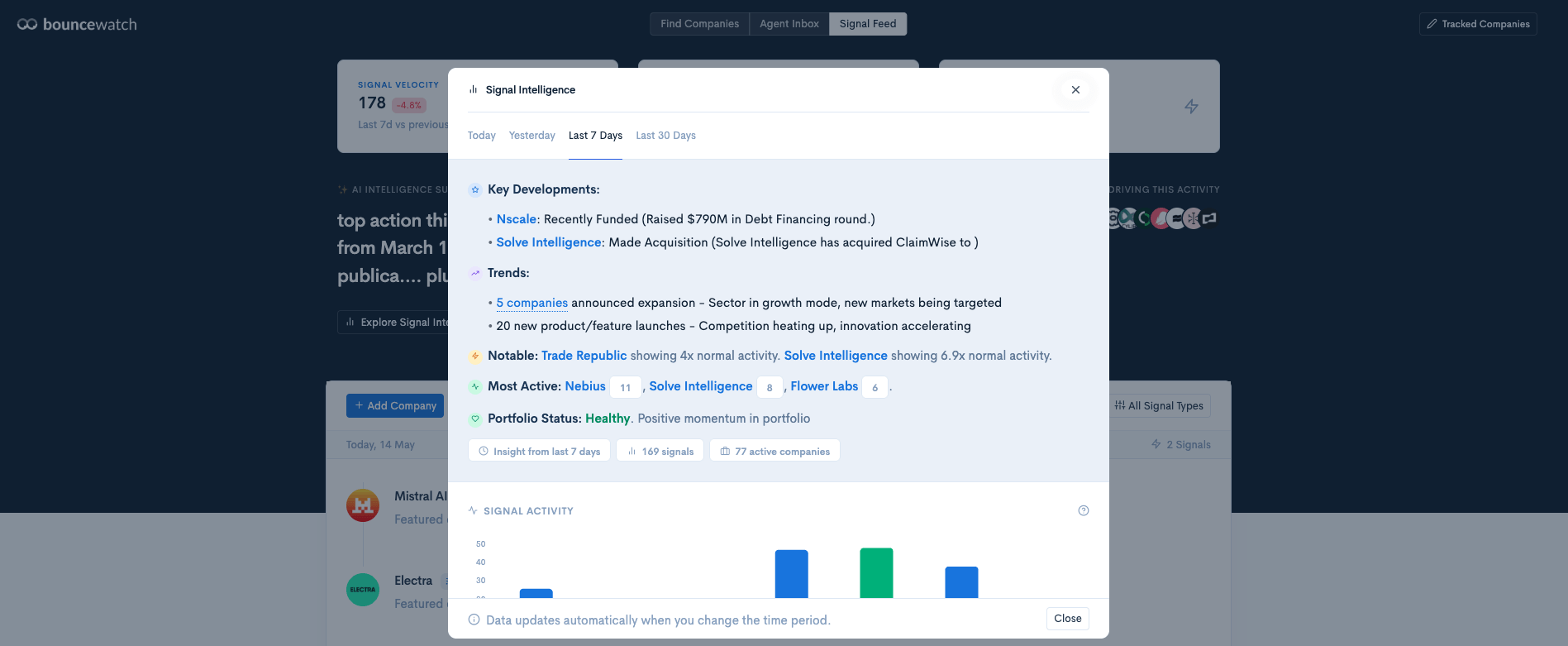Click the Trends arrow icon
This screenshot has height=646, width=1568.
tap(475, 273)
